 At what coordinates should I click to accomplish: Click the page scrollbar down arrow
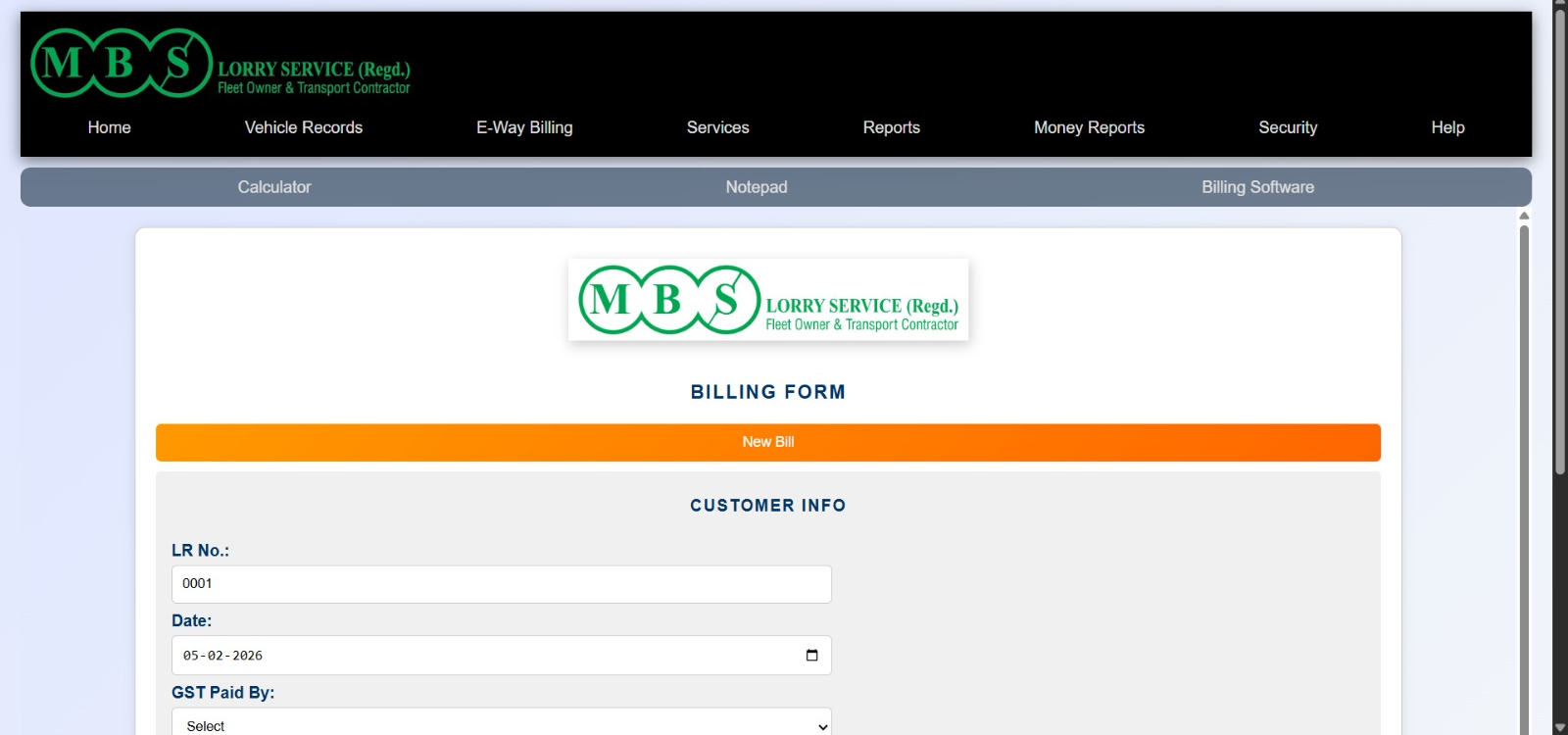click(1560, 727)
